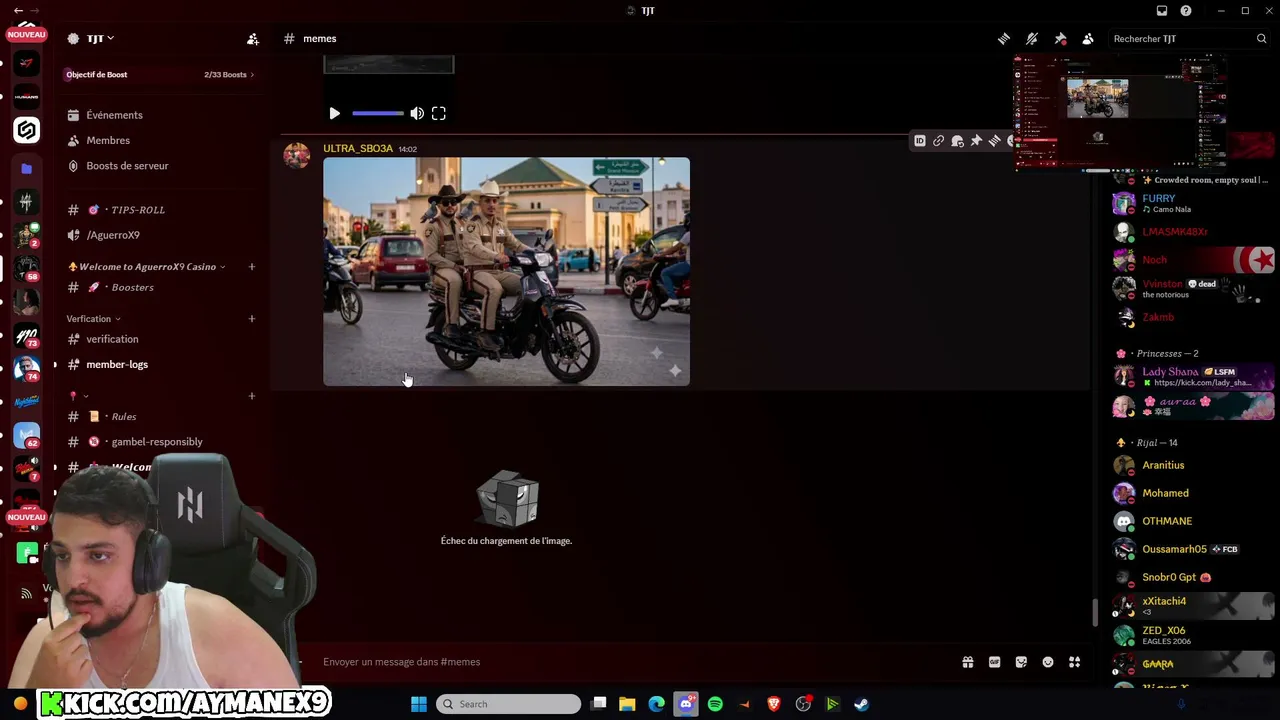Open Brave browser from taskbar
This screenshot has width=1280, height=720.
click(773, 704)
